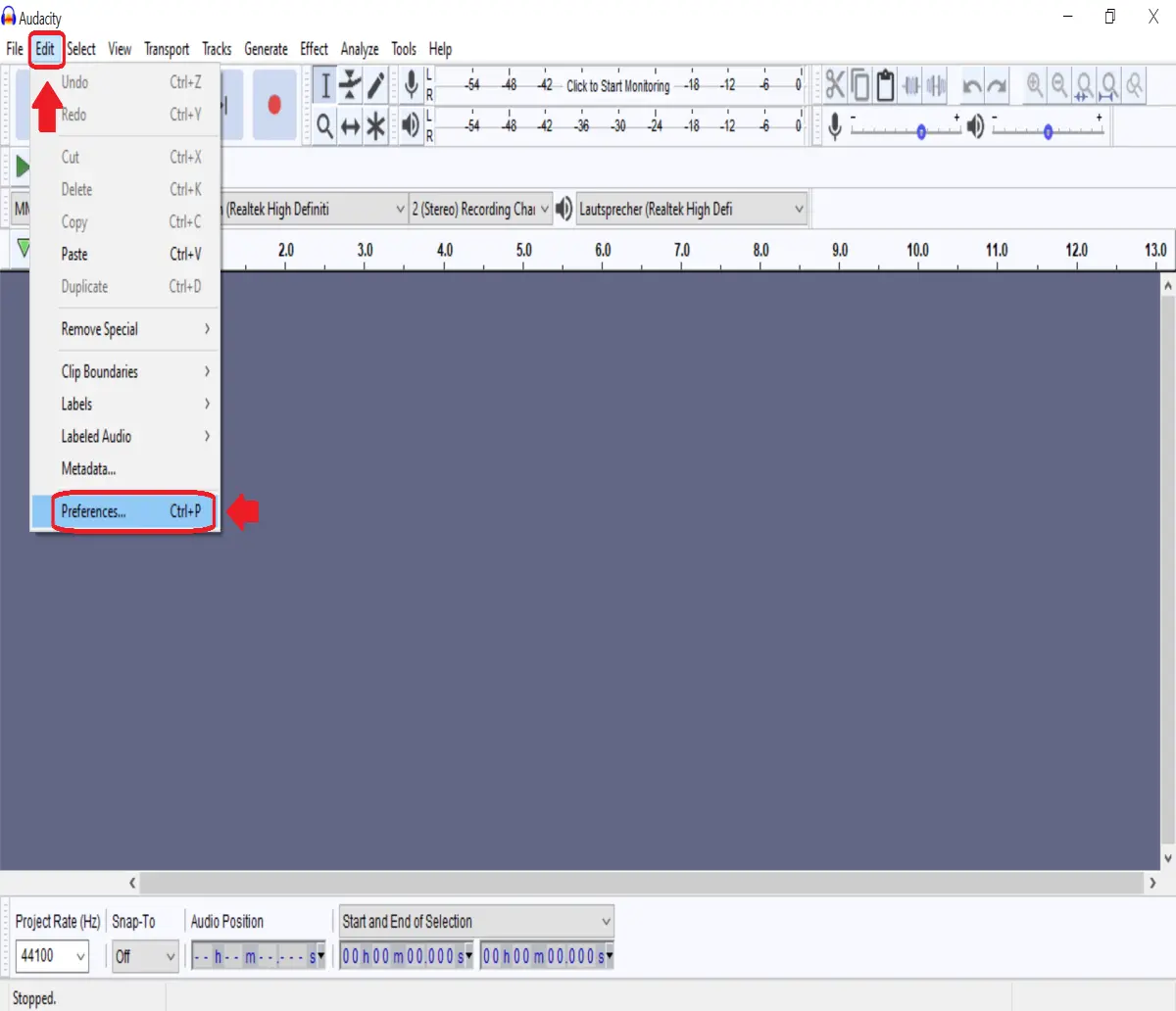Open the Transport menu
The height and width of the screenshot is (1011, 1176).
click(x=167, y=49)
